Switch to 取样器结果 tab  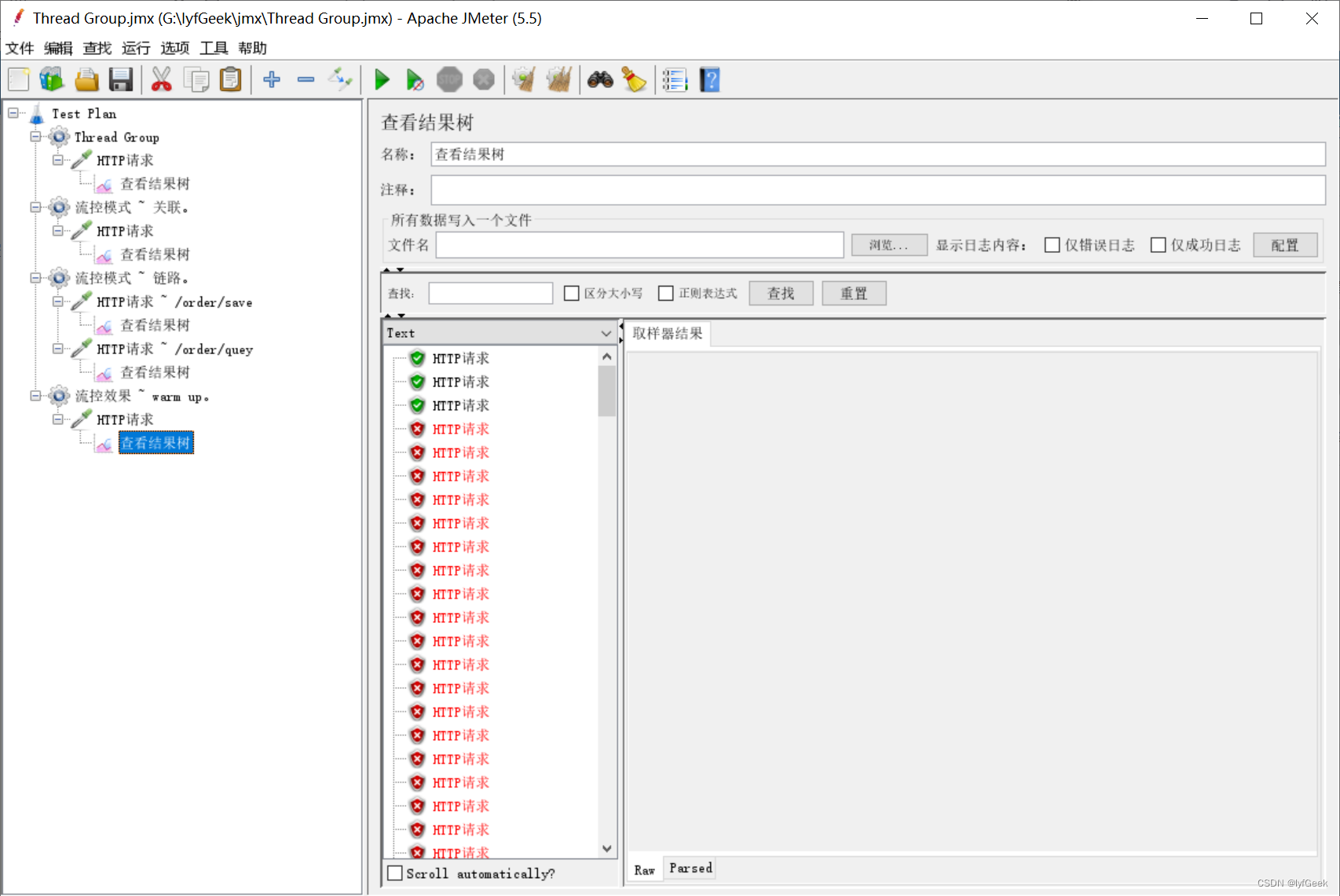point(668,334)
